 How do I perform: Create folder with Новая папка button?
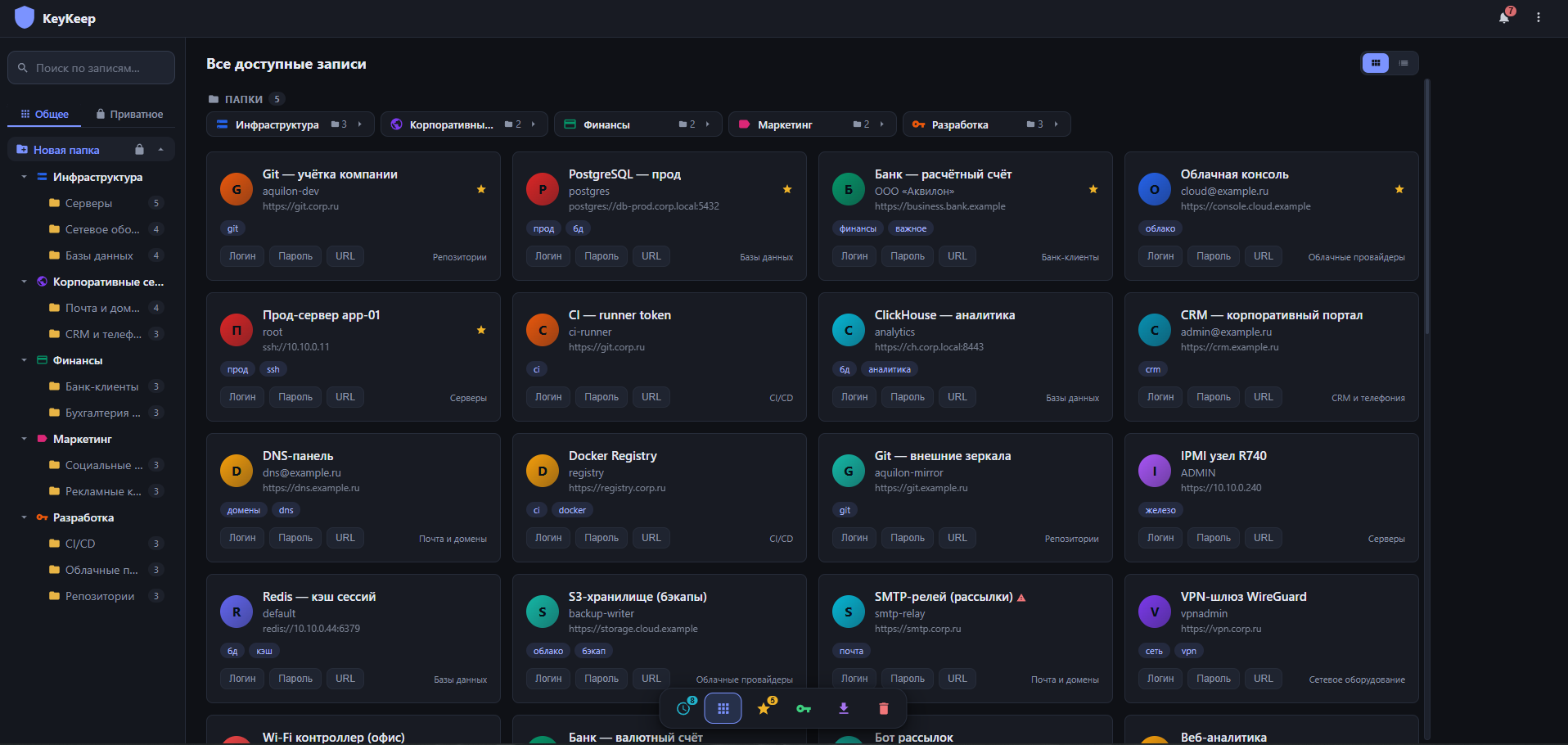point(59,150)
